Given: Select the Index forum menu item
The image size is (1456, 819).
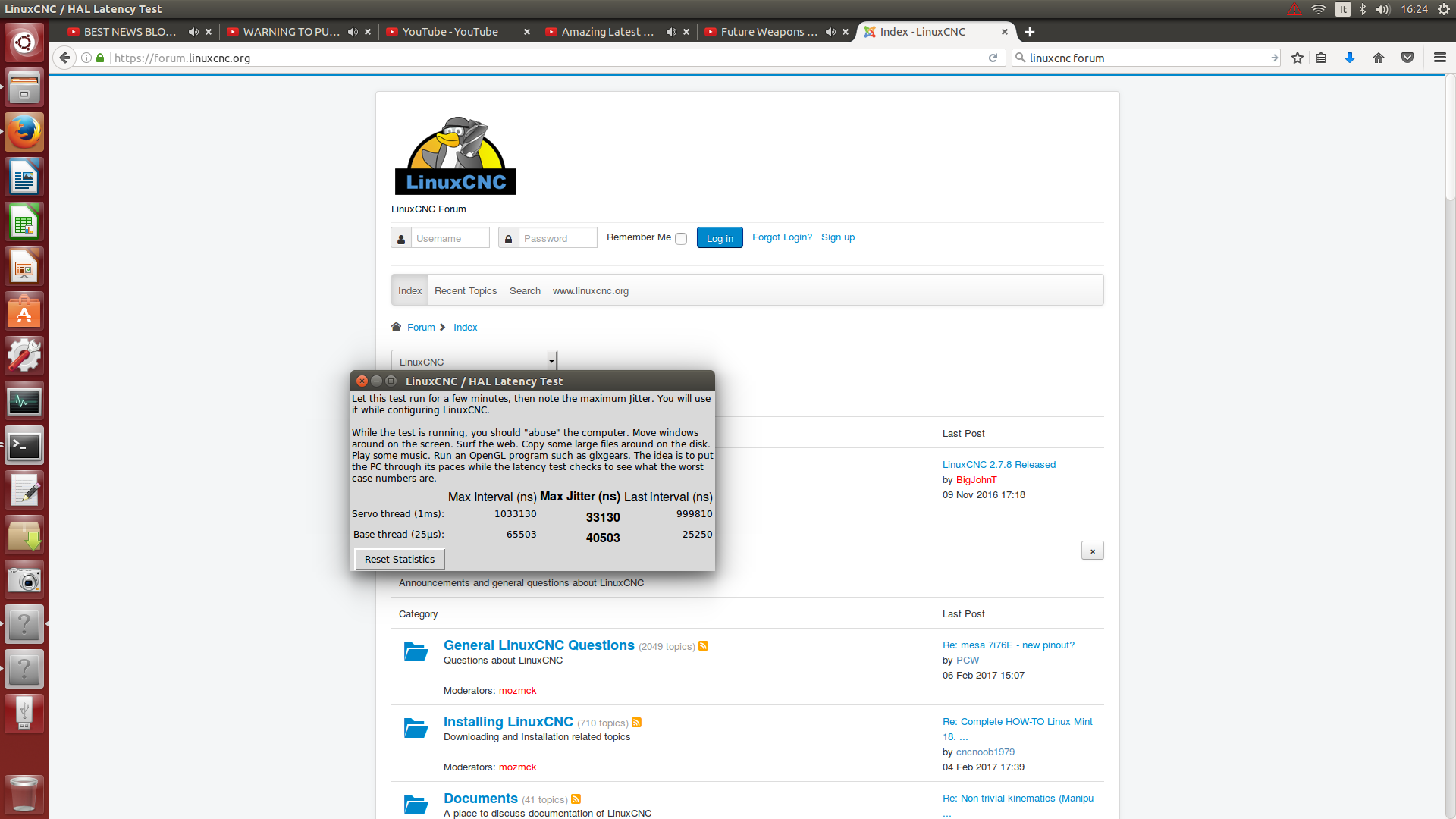Looking at the screenshot, I should [x=409, y=290].
